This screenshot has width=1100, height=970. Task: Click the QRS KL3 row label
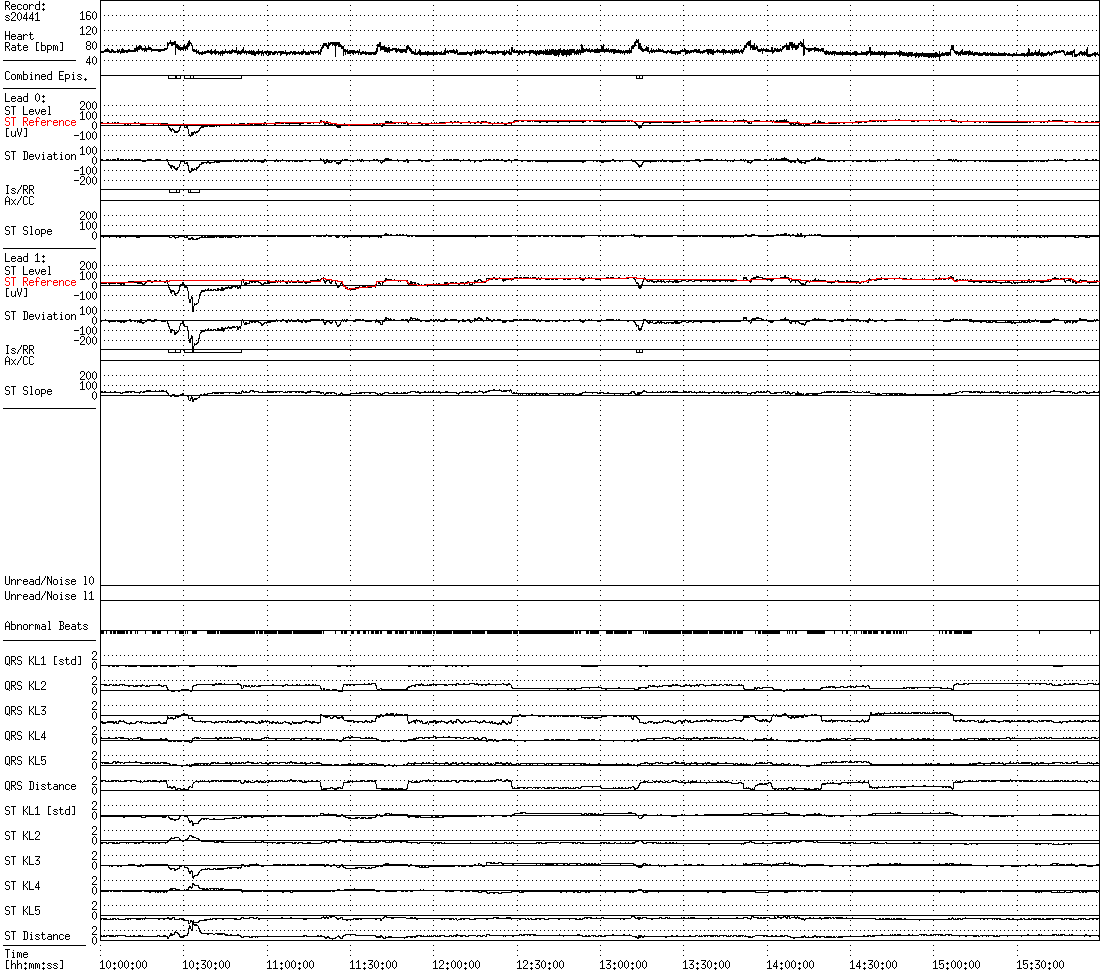(x=25, y=711)
